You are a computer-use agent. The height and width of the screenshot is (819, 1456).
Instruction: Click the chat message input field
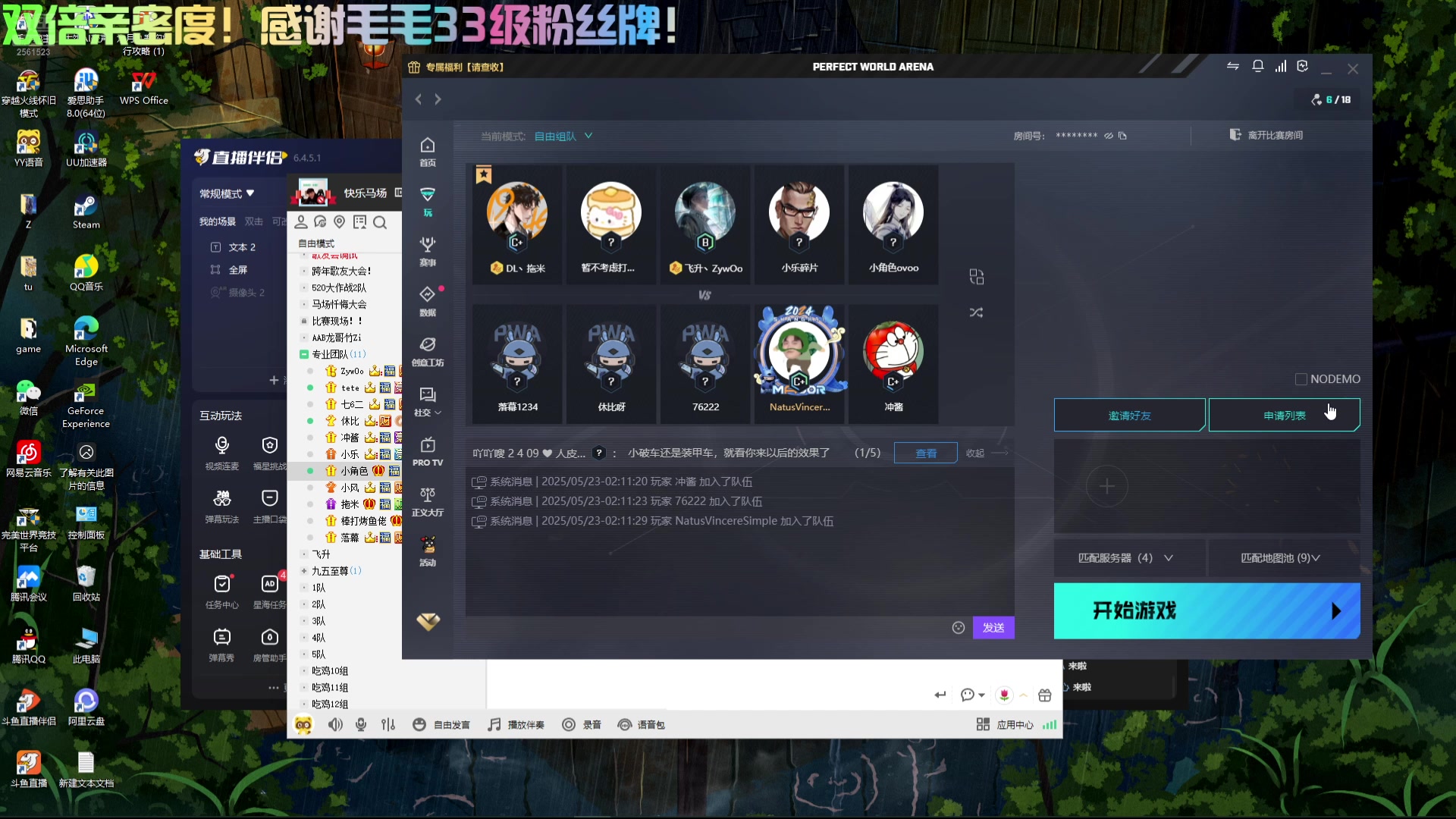pos(707,628)
